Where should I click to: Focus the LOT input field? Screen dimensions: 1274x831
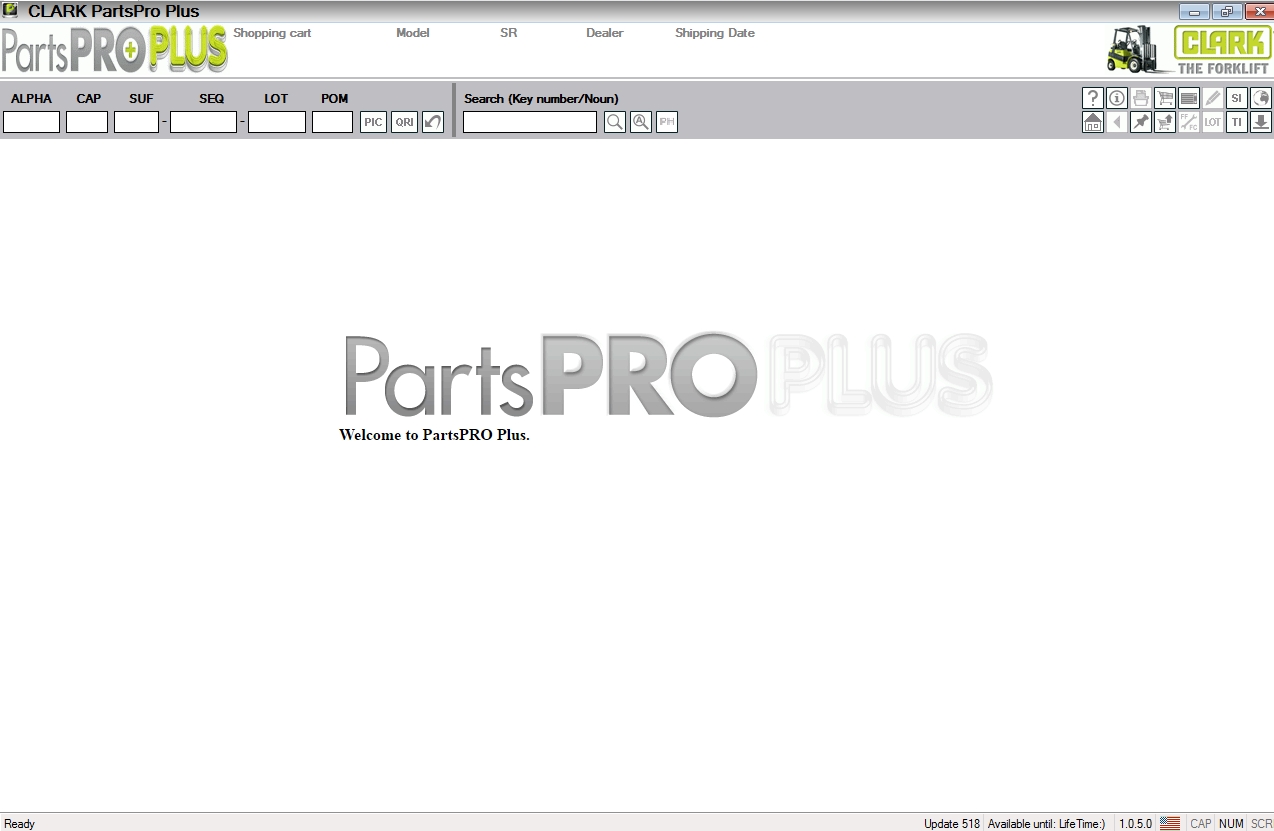coord(277,122)
